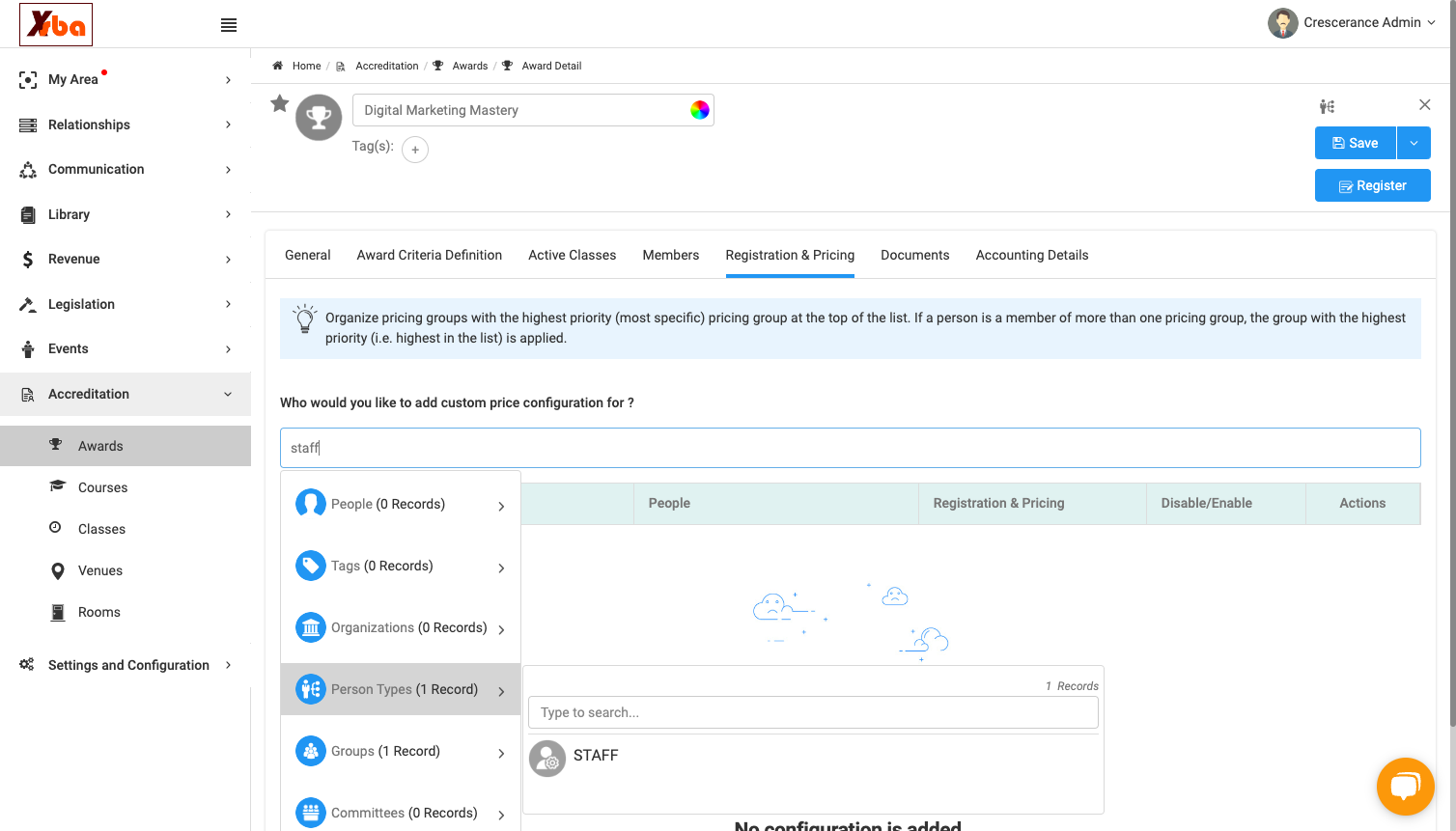Image resolution: width=1456 pixels, height=831 pixels.
Task: Open Accounting Details tab
Action: click(1032, 255)
